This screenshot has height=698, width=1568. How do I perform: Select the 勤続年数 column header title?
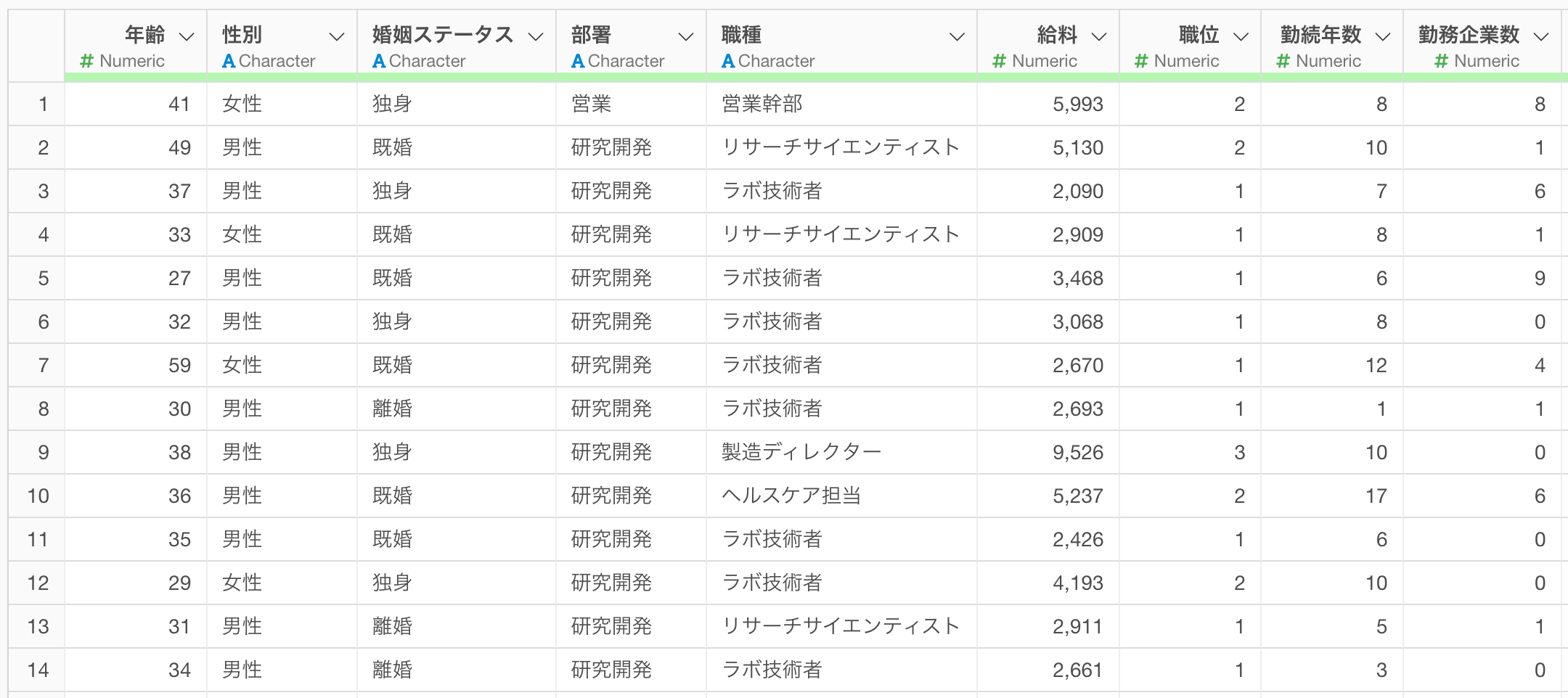[1321, 34]
